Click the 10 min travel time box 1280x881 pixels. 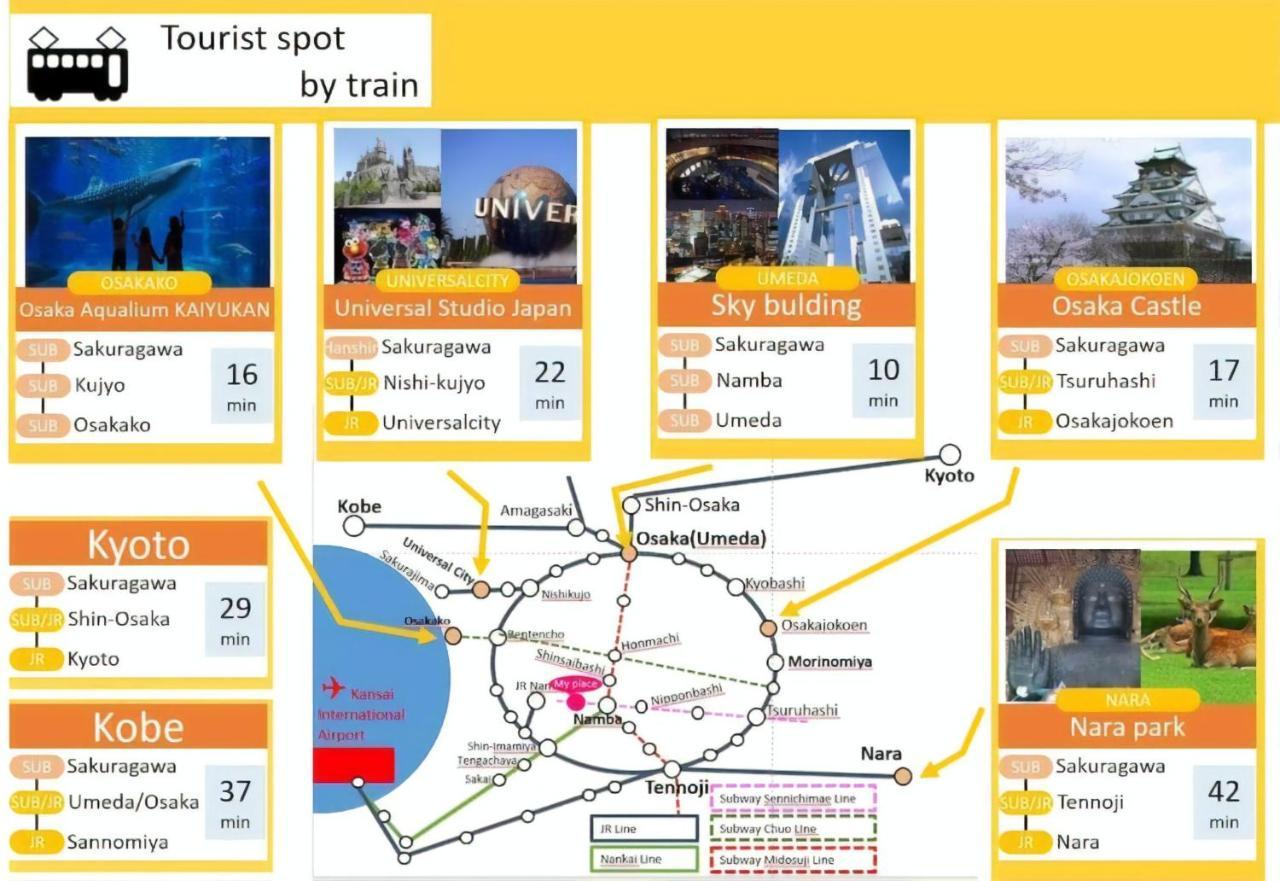pyautogui.click(x=883, y=381)
